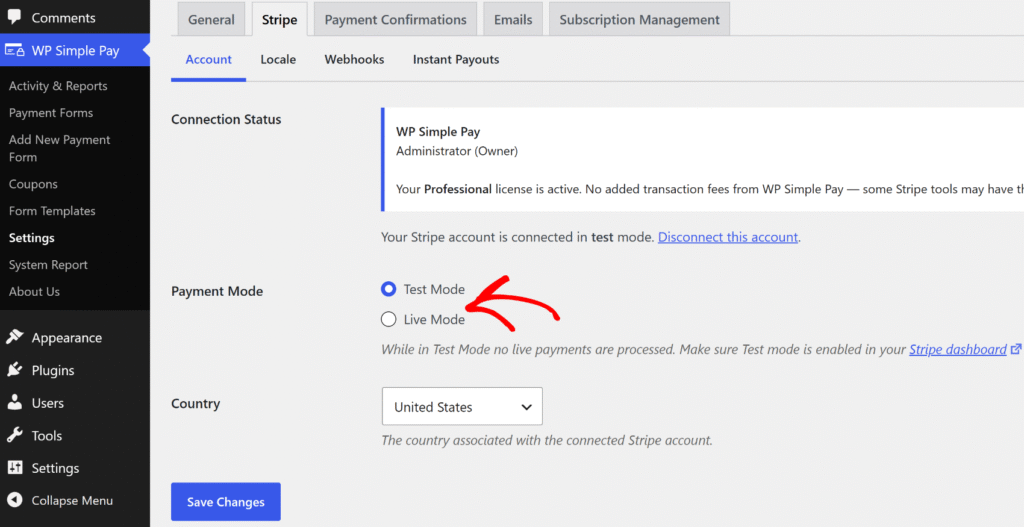
Task: Click the country associated helper text
Action: (x=547, y=440)
